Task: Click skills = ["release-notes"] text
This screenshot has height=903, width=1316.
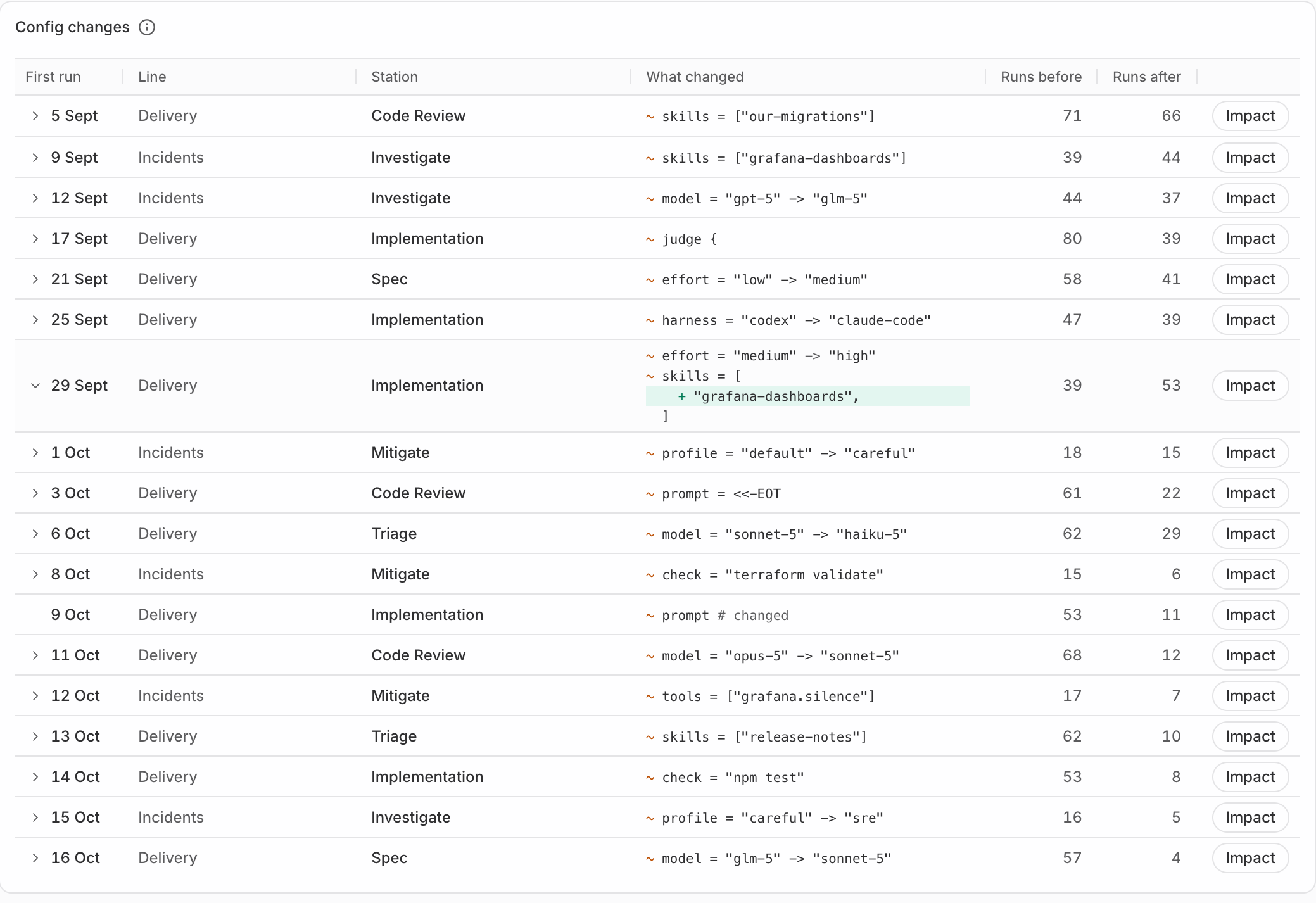Action: coord(764,737)
